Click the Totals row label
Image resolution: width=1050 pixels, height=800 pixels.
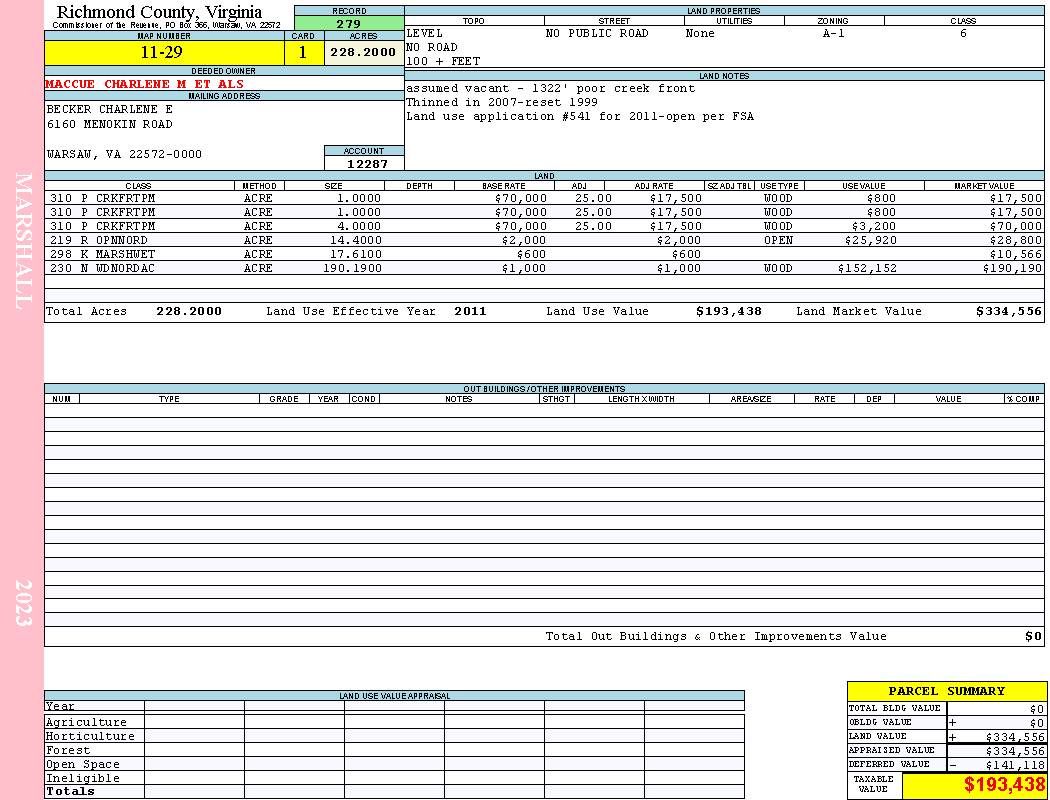pyautogui.click(x=70, y=791)
